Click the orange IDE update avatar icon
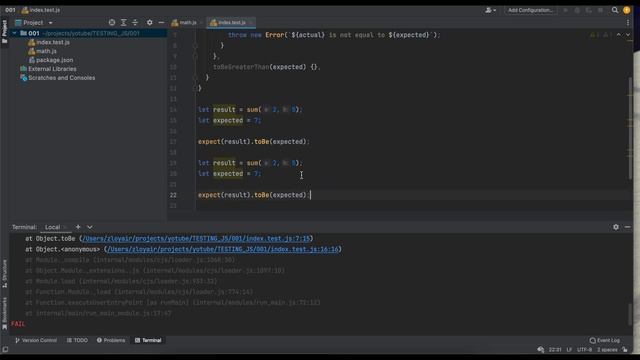640x360 pixels. [x=627, y=10]
